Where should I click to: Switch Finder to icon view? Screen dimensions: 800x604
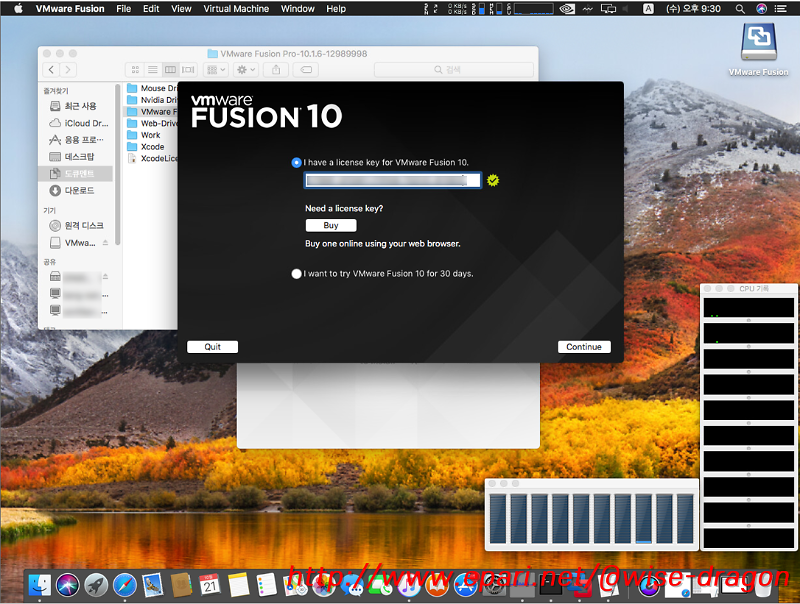tap(135, 69)
